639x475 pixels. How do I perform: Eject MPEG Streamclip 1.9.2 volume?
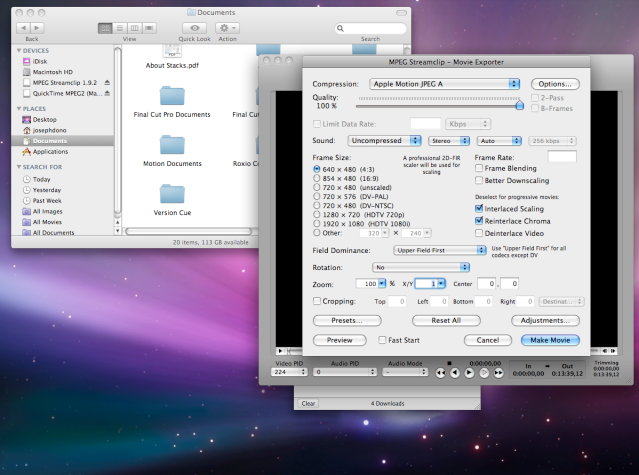(x=107, y=83)
